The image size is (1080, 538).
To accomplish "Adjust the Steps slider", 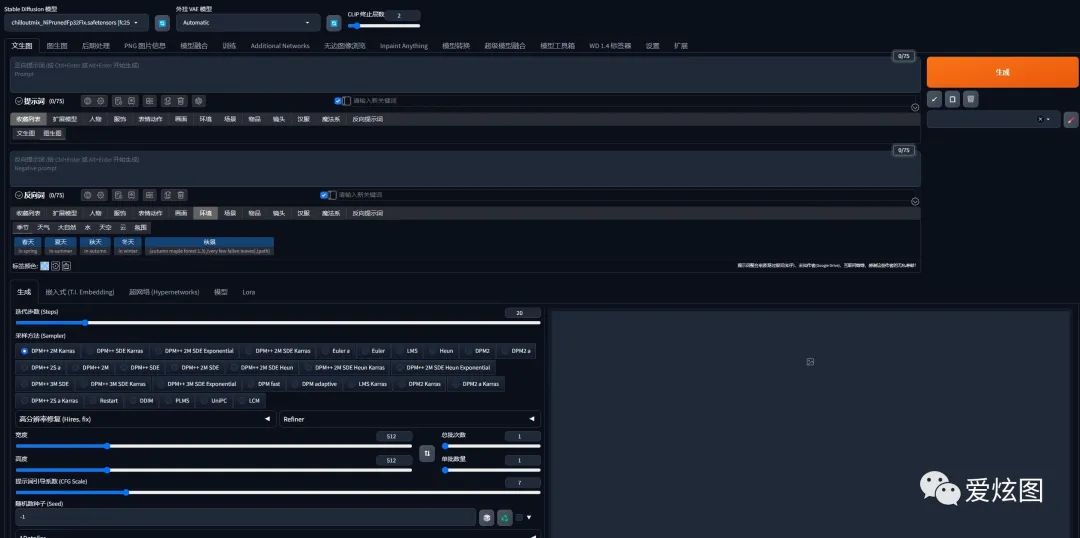I will pos(278,322).
